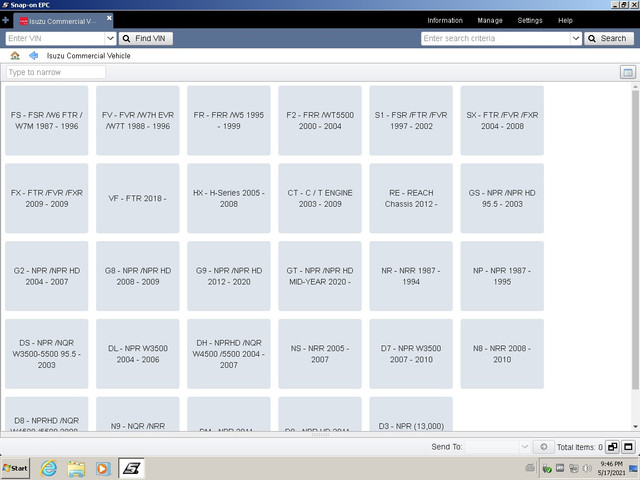The width and height of the screenshot is (640, 480).
Task: Select F2 - FRR /WT5500 2000-2004 tile
Action: point(320,120)
